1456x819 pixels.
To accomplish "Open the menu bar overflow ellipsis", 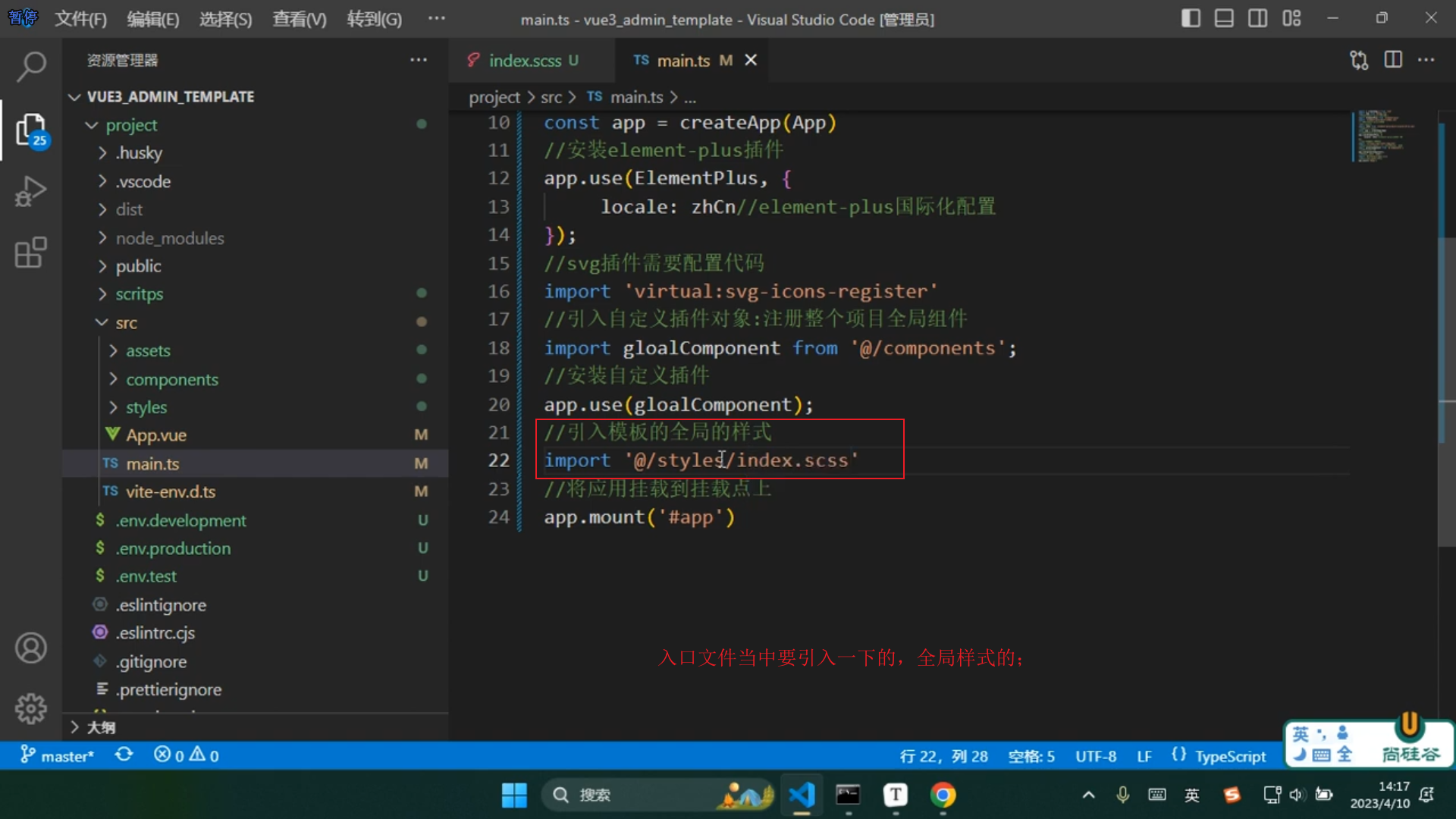I will coord(437,18).
